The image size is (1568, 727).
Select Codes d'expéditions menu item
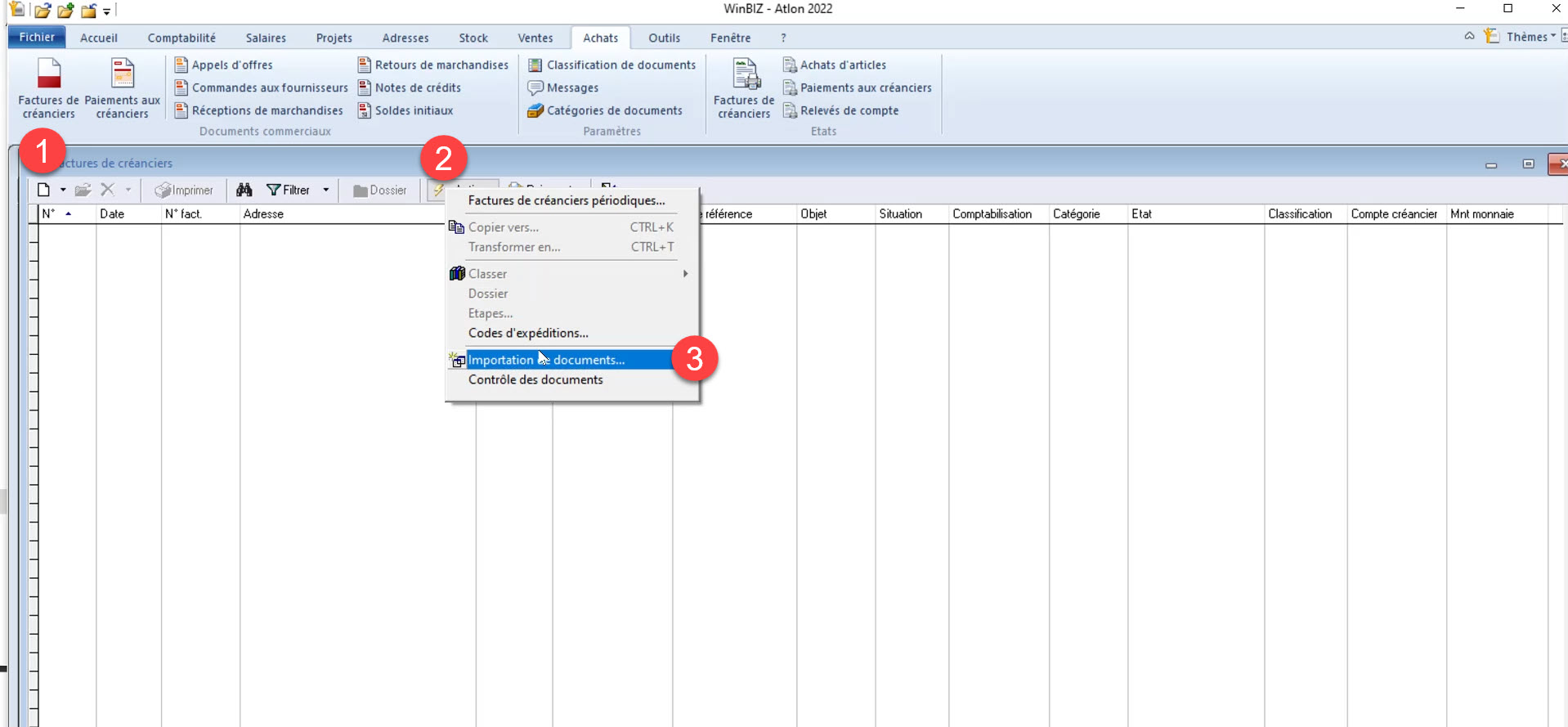click(572, 333)
